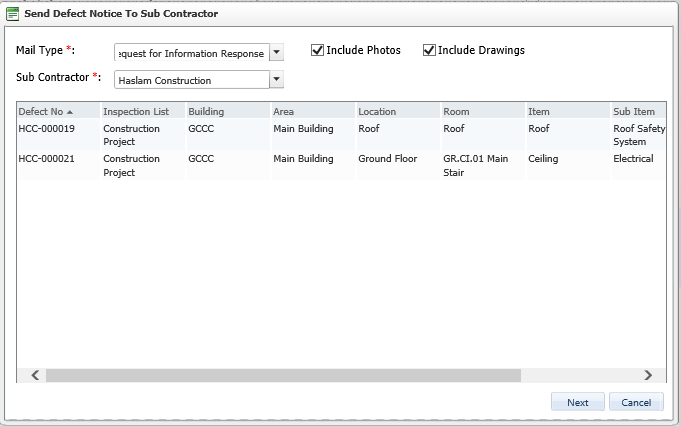Viewport: 681px width, 427px height.
Task: Click the Building column header
Action: click(227, 111)
